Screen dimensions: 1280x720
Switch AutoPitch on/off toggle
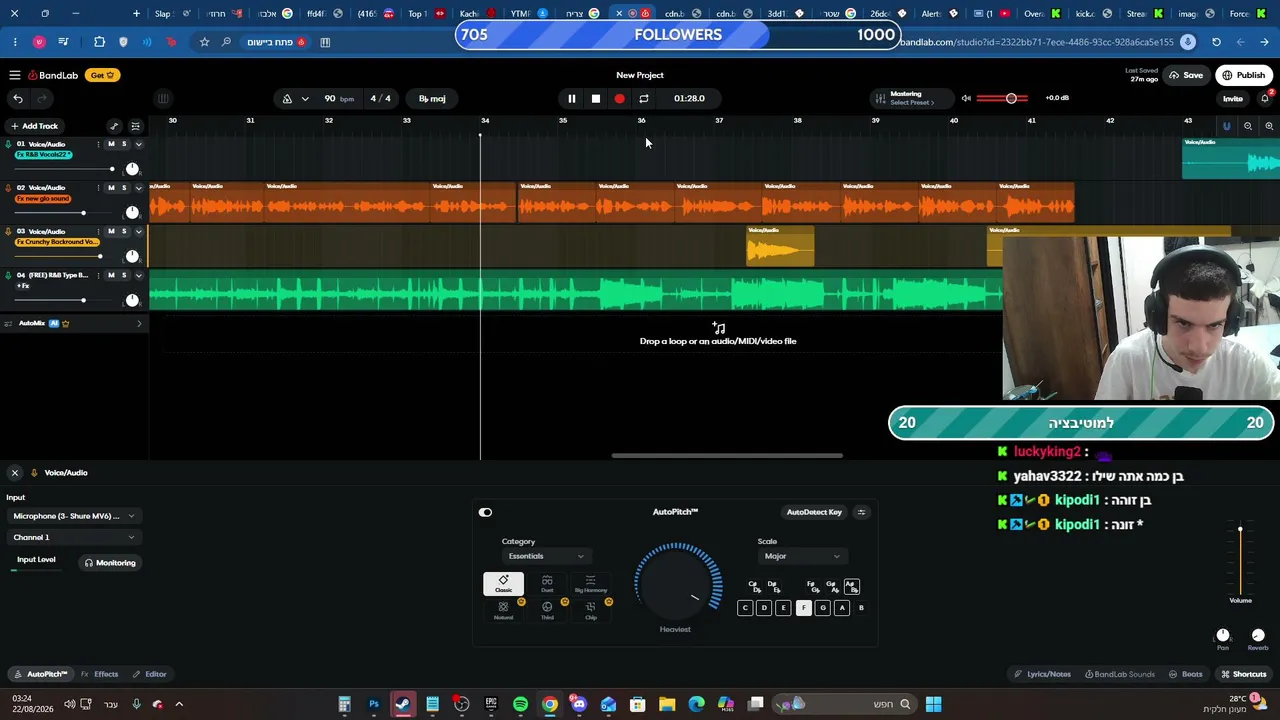tap(485, 512)
